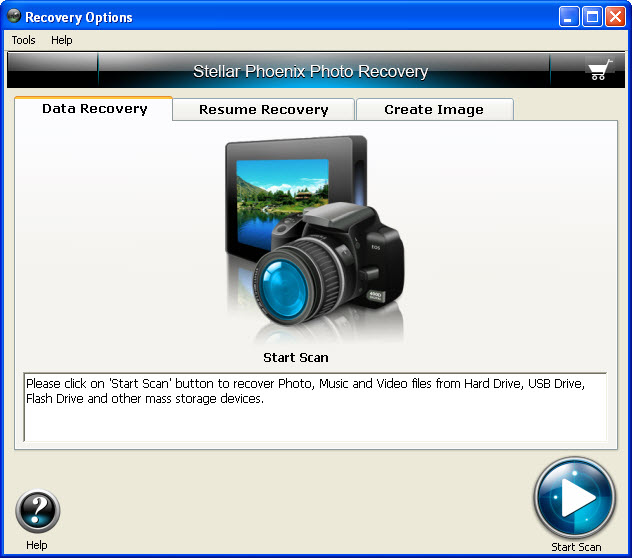Switch to the Data Recovery tab
Screen dimensions: 632x558
(x=94, y=108)
